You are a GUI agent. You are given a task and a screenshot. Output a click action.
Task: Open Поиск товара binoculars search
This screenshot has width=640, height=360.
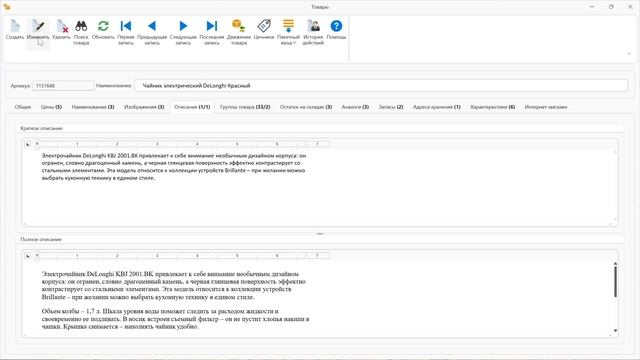pos(81,26)
